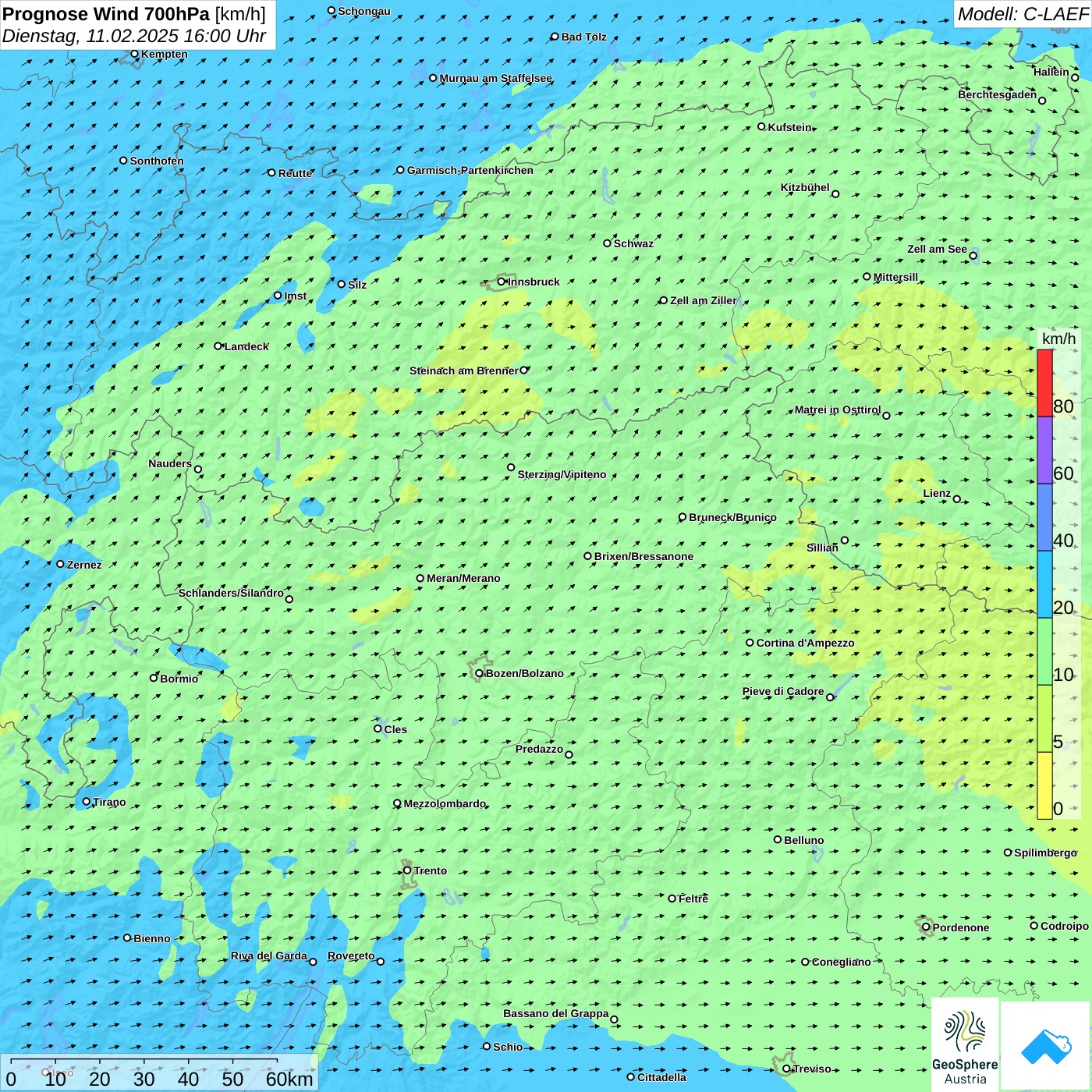Select the Lienz location marker

click(x=957, y=499)
